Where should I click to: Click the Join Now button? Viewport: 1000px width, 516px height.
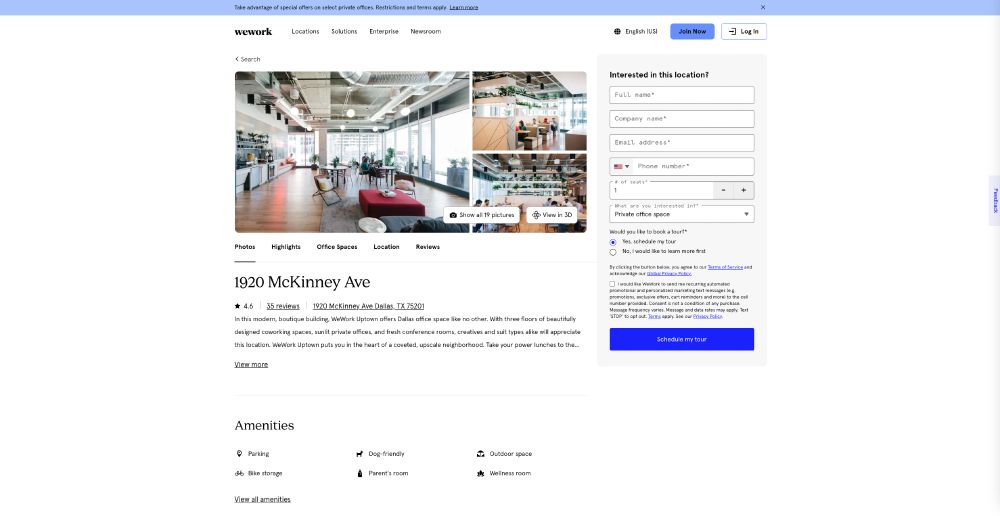coord(692,31)
